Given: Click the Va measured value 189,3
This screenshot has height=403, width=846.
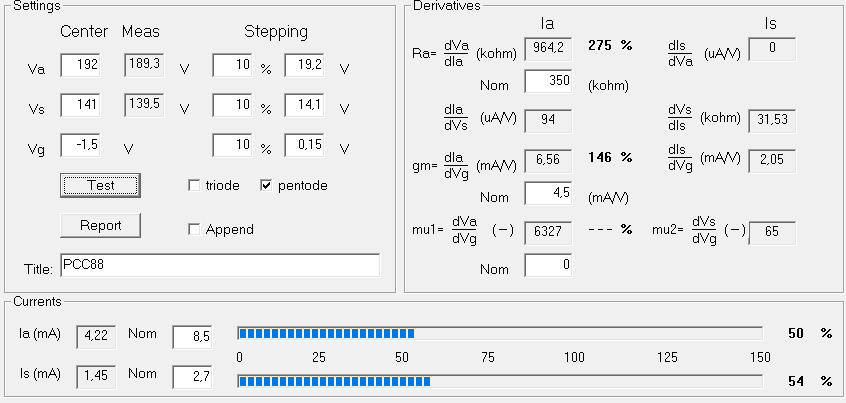Looking at the screenshot, I should point(144,65).
